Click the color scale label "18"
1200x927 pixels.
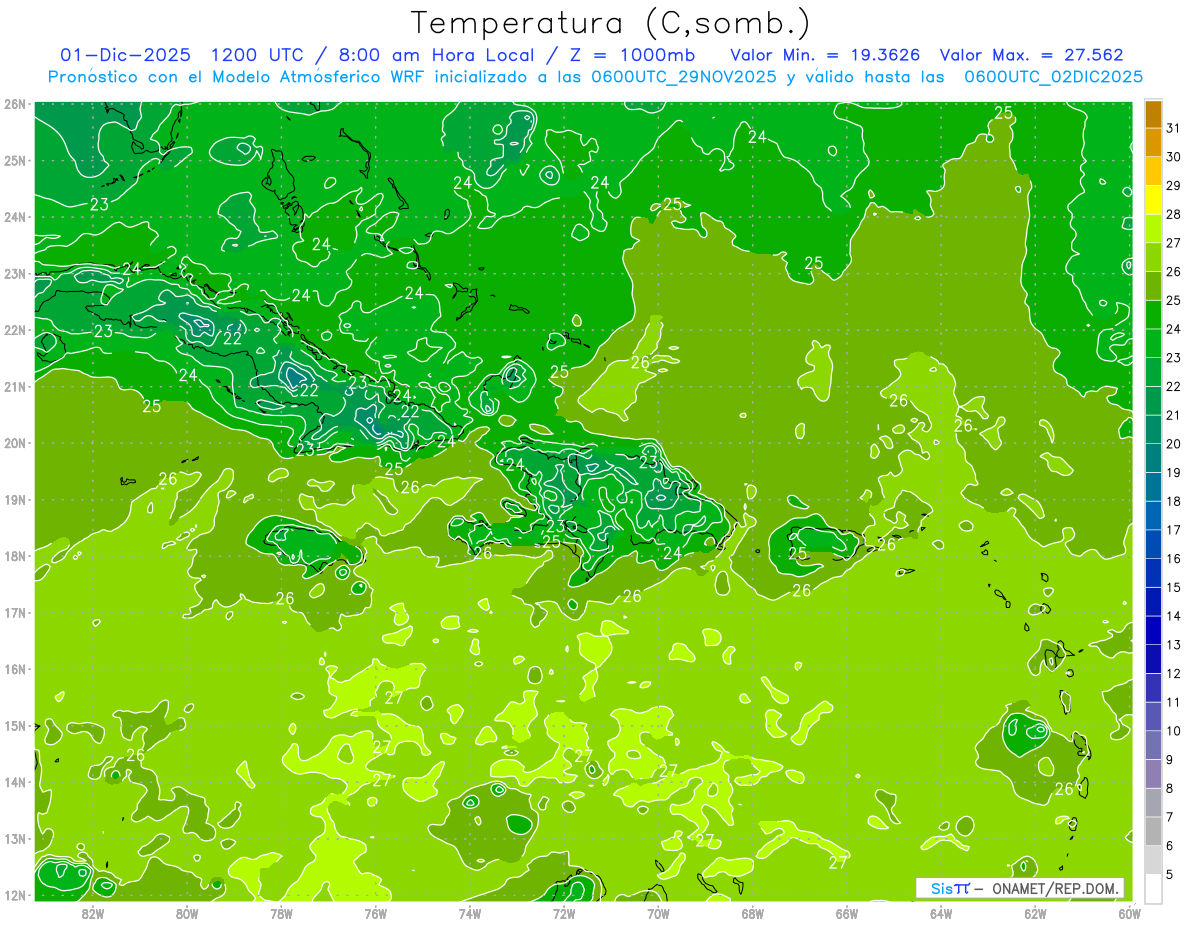(x=1173, y=501)
